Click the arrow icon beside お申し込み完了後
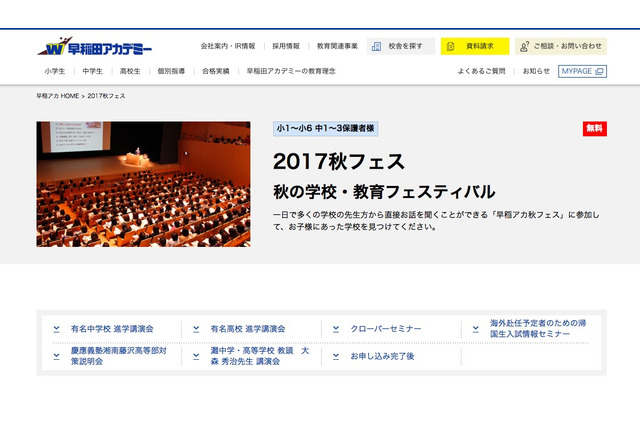 click(336, 356)
